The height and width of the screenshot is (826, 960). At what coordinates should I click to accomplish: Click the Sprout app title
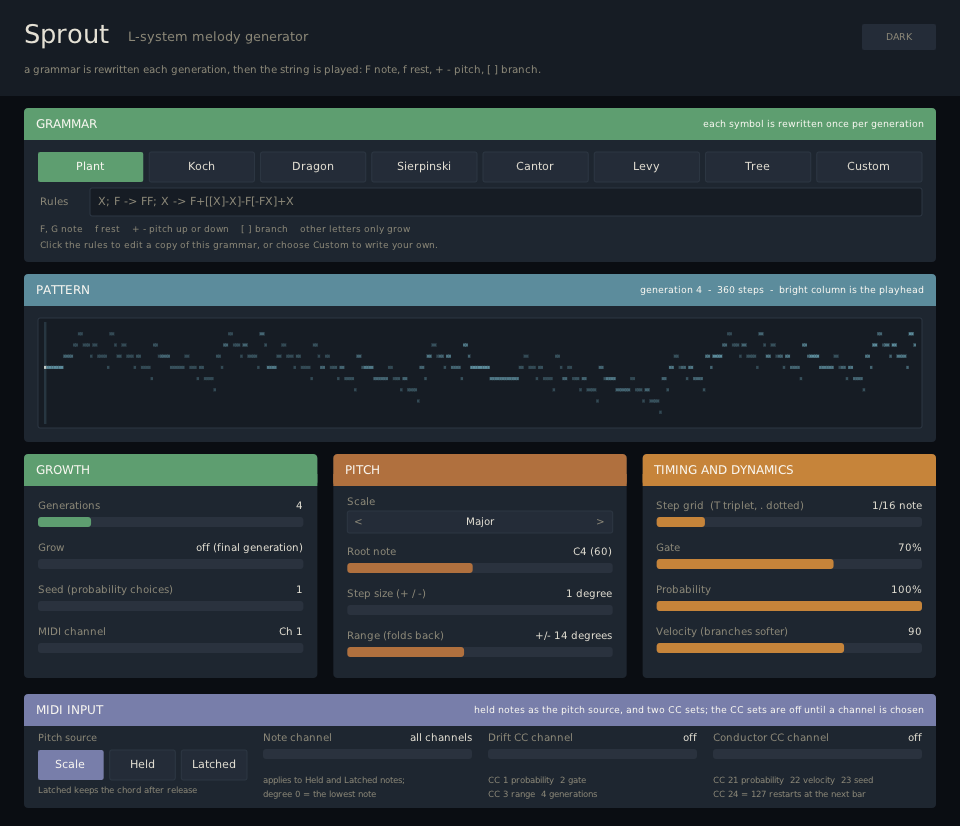click(x=67, y=34)
